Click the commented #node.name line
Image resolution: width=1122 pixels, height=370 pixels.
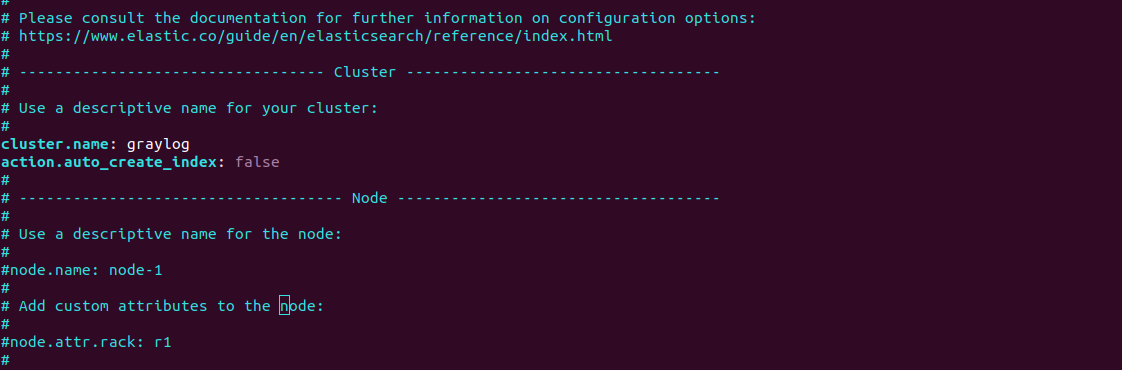(x=82, y=270)
